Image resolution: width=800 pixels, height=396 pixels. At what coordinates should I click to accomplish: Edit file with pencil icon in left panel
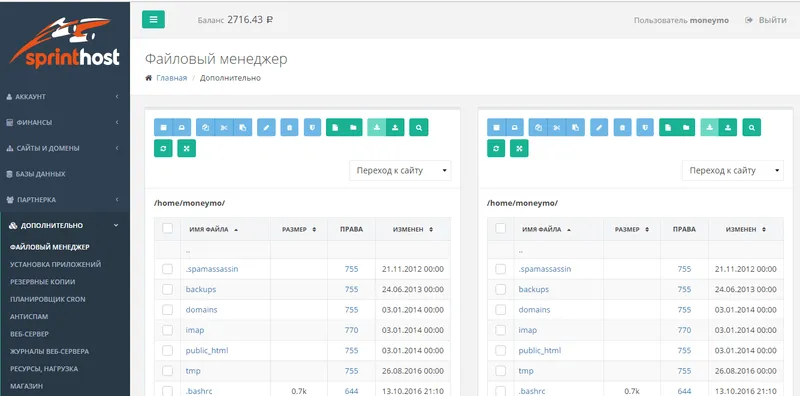pos(266,127)
